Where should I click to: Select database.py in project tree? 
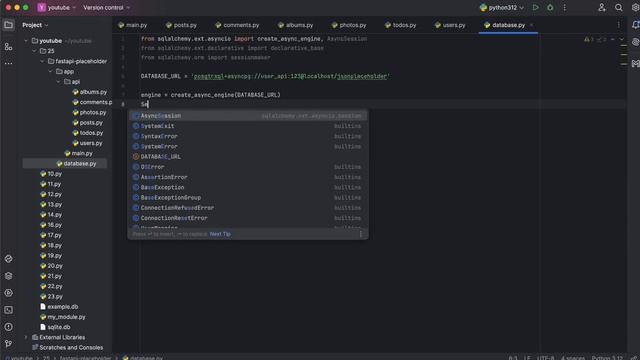[x=76, y=164]
